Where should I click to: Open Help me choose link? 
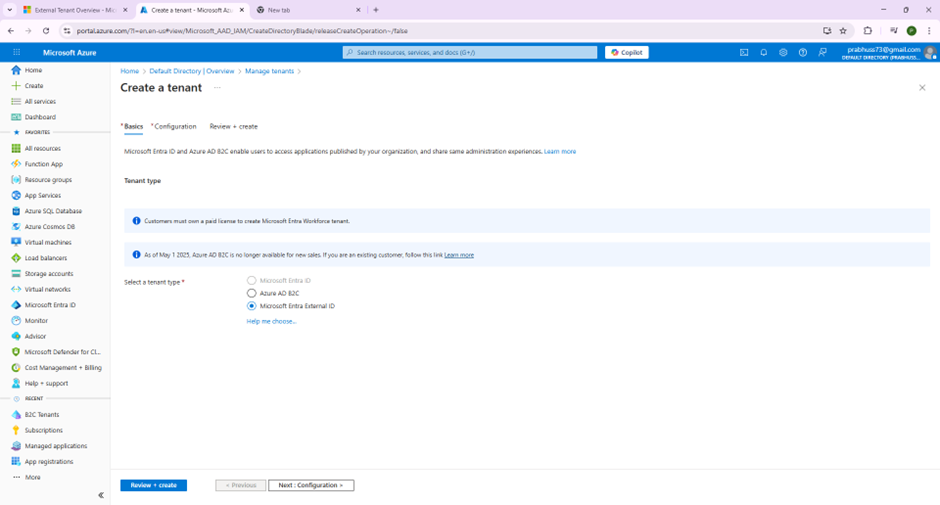[271, 321]
